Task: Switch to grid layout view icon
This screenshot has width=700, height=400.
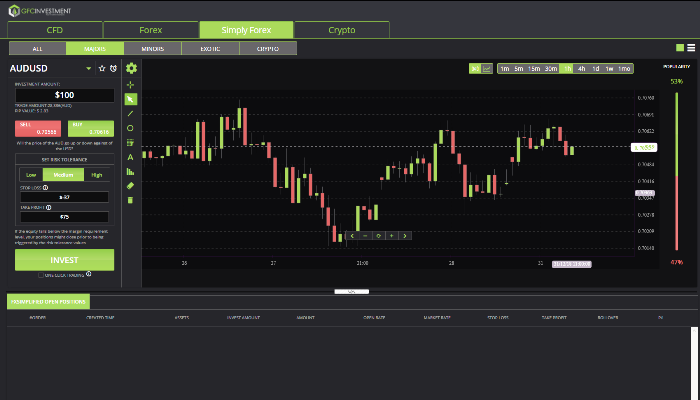Action: tap(680, 48)
